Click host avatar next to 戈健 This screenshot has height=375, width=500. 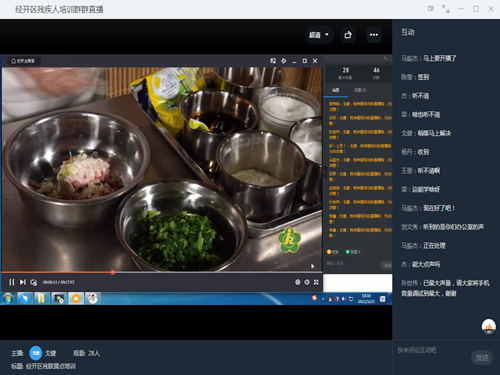coord(36,353)
